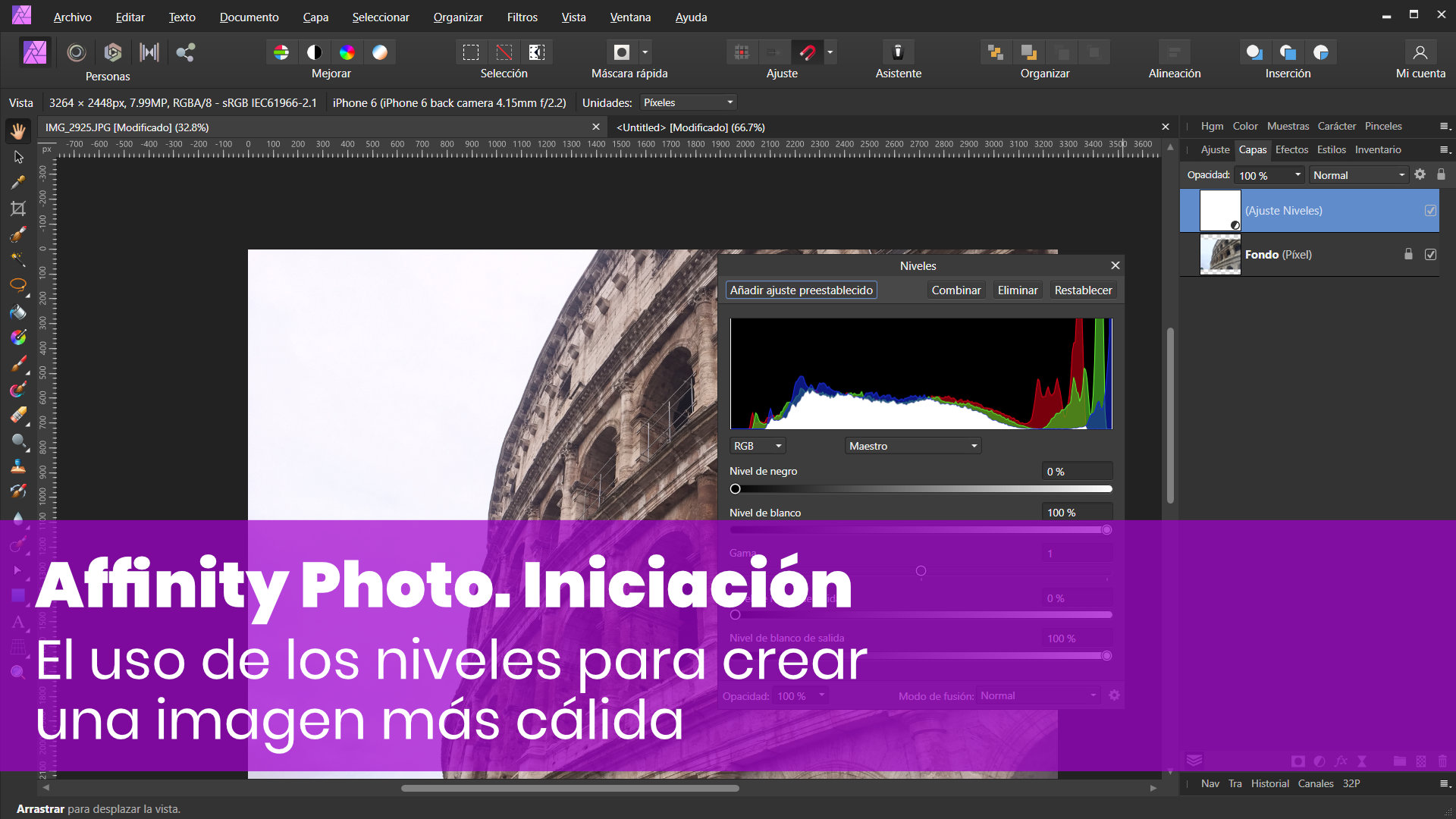Click the Deselect icon in toolbar
The image size is (1456, 819).
[x=504, y=52]
